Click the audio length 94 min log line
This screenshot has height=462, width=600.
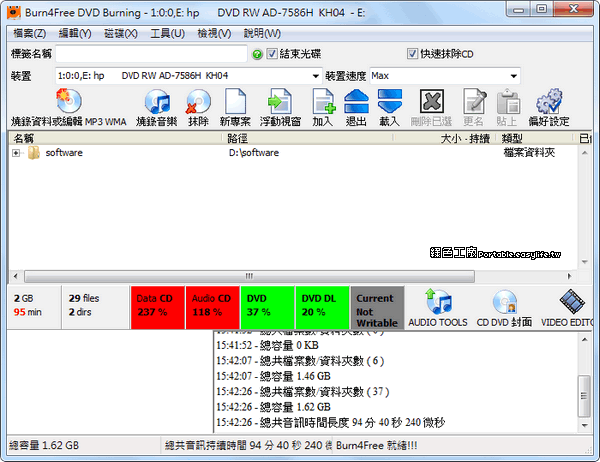coord(331,423)
